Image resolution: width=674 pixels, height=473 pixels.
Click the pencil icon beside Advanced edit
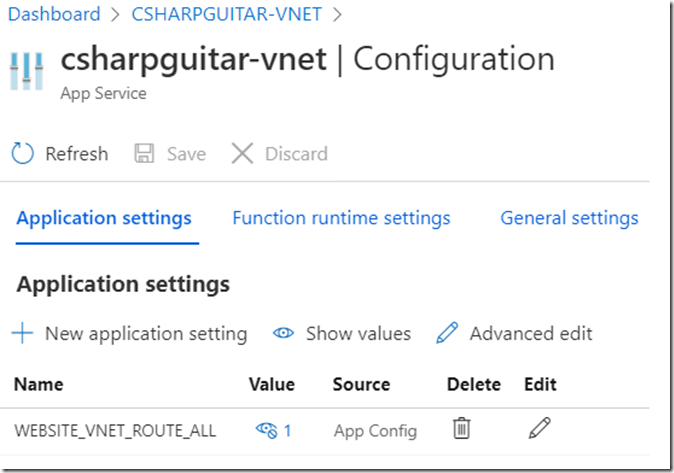pyautogui.click(x=447, y=333)
